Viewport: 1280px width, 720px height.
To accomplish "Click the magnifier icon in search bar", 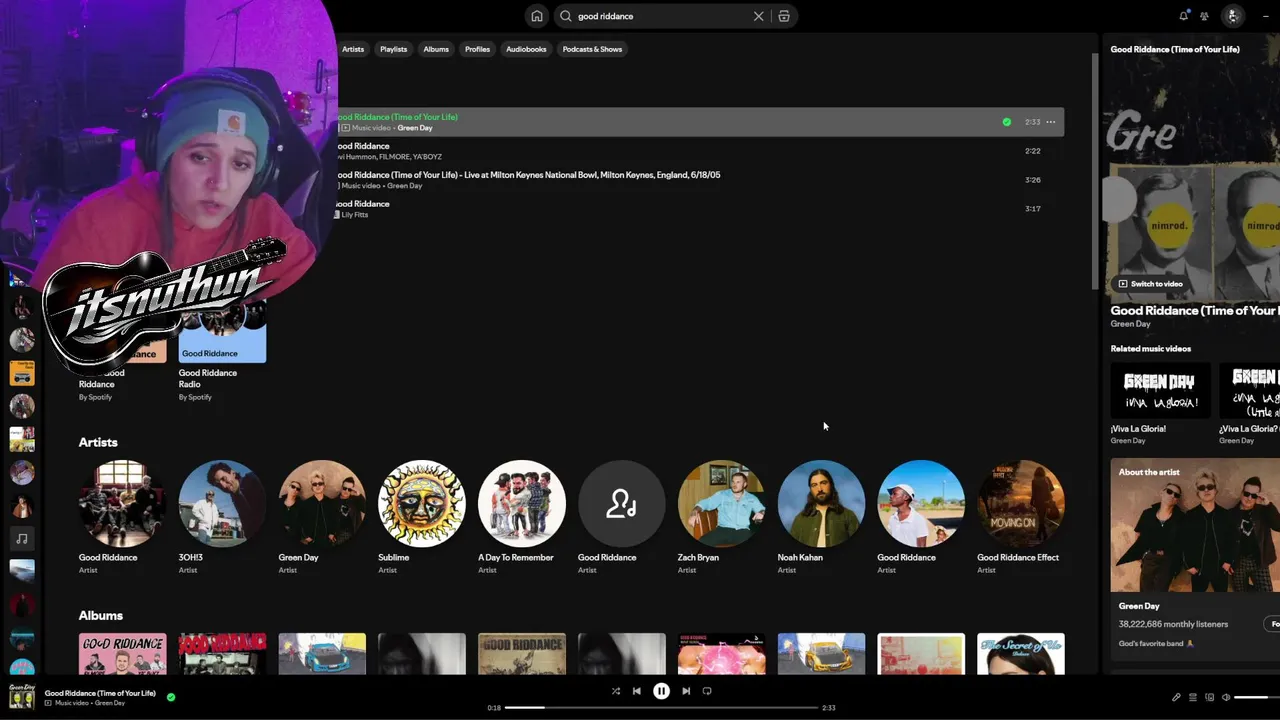I will point(566,16).
